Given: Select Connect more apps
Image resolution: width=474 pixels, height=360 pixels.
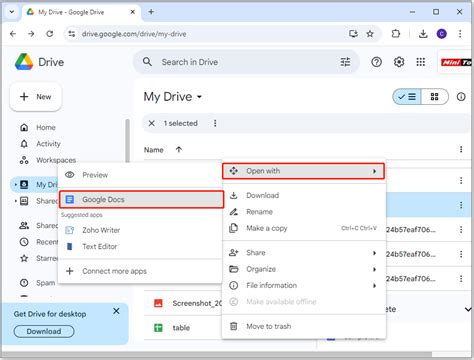Looking at the screenshot, I should (140, 271).
